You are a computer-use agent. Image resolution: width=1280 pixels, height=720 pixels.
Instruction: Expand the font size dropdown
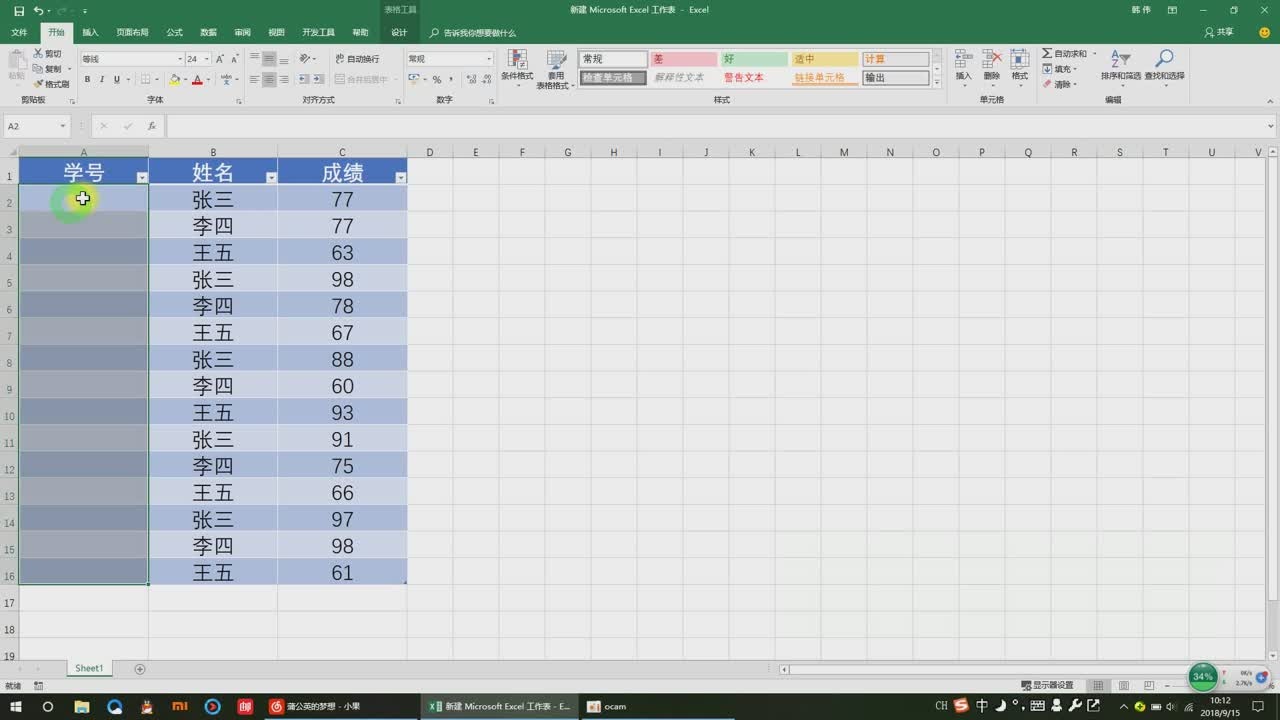click(207, 59)
